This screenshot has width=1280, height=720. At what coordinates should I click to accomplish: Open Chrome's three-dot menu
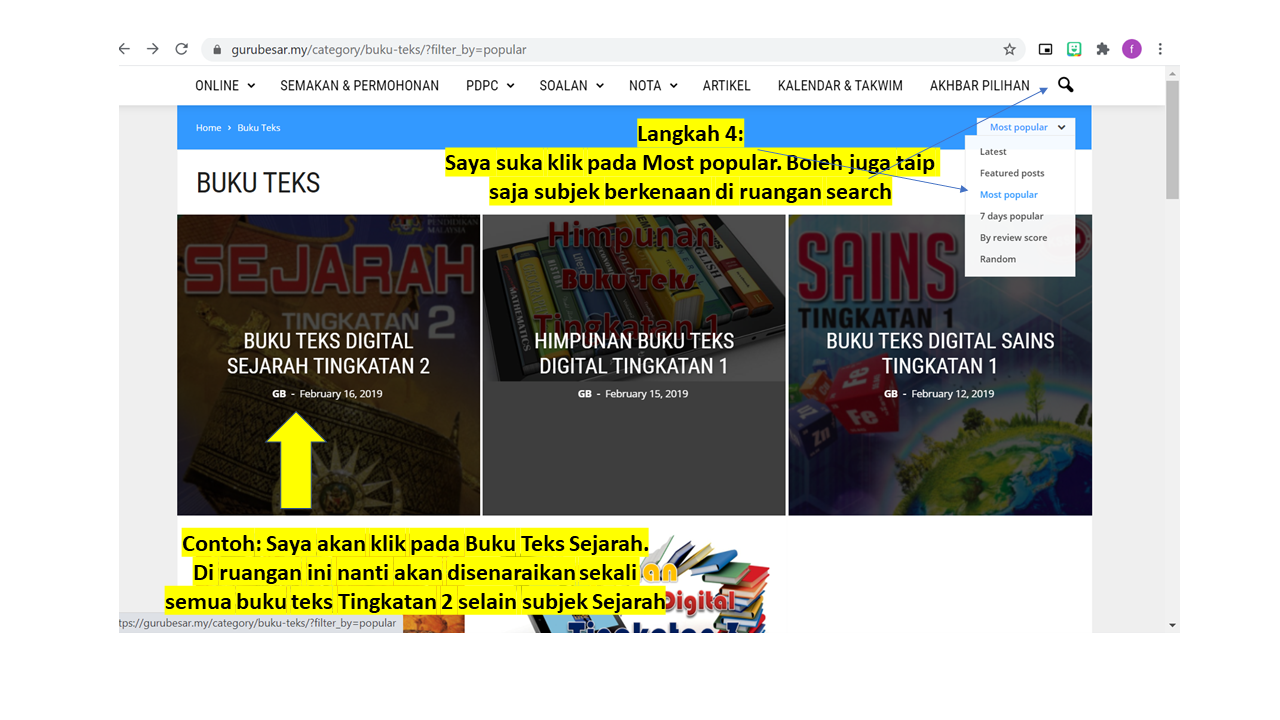[x=1160, y=49]
